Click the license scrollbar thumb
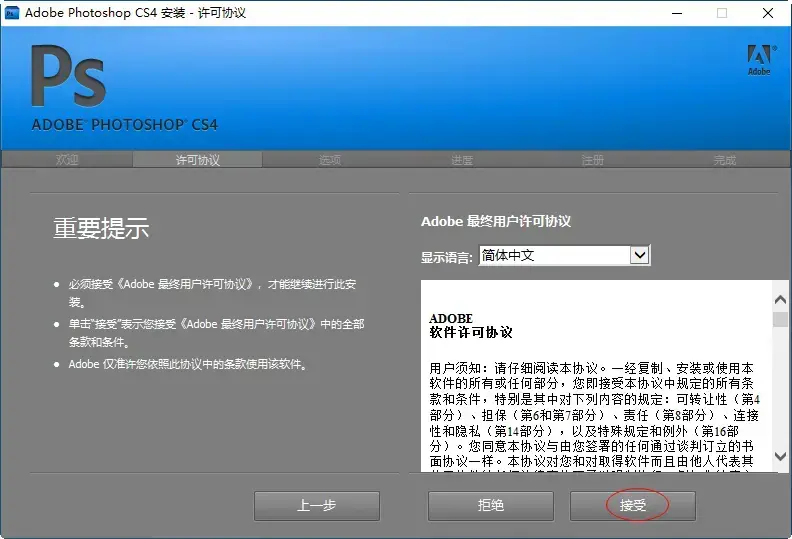Screen dimensions: 792x539 [x=780, y=319]
